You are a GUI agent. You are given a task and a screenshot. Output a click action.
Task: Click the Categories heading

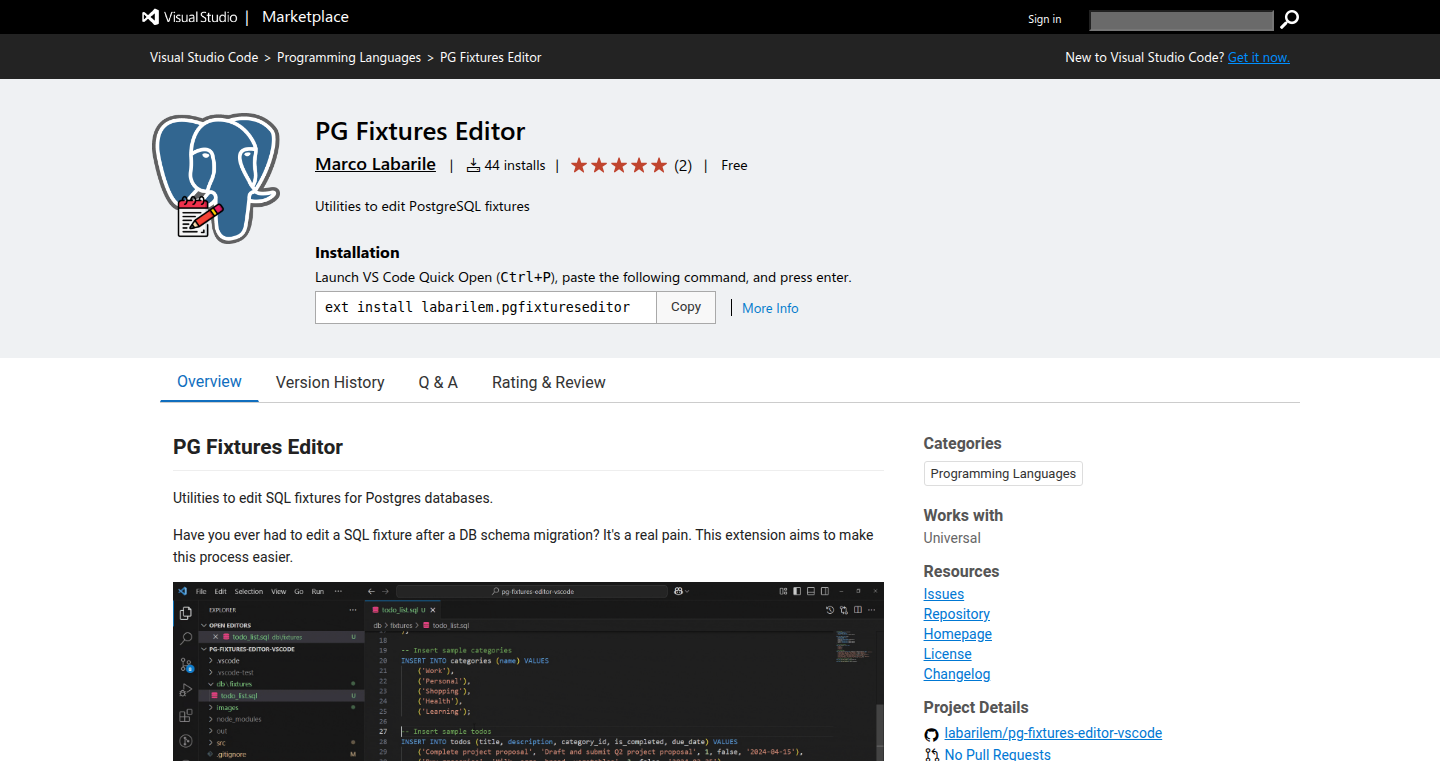pos(962,443)
